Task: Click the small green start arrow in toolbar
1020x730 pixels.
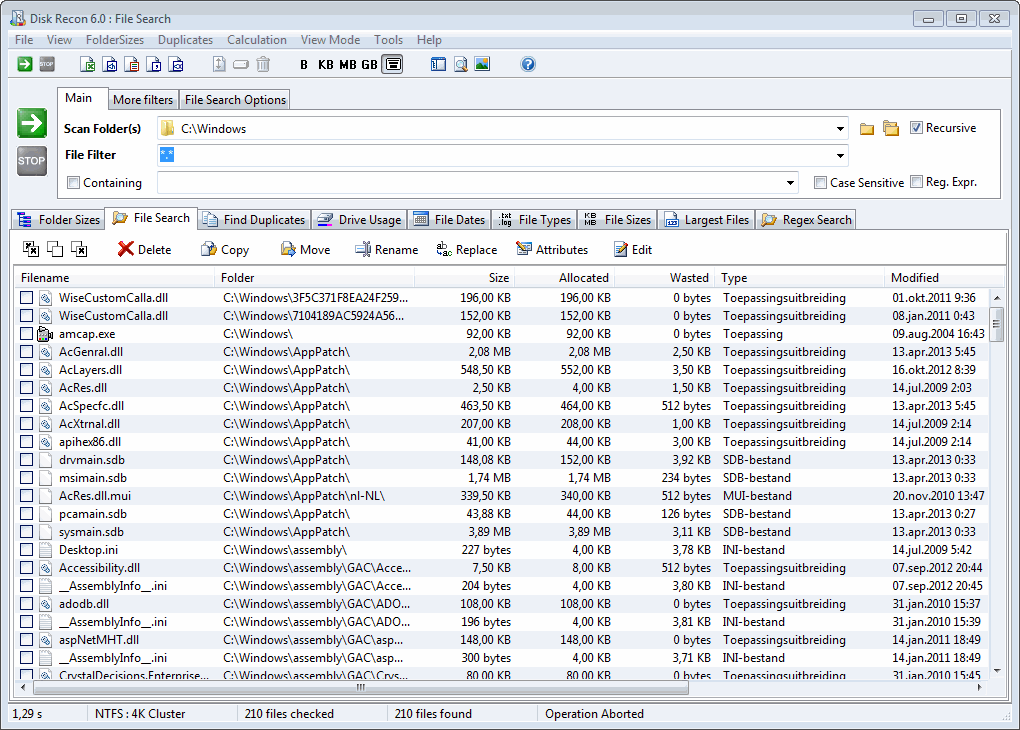Action: 25,64
